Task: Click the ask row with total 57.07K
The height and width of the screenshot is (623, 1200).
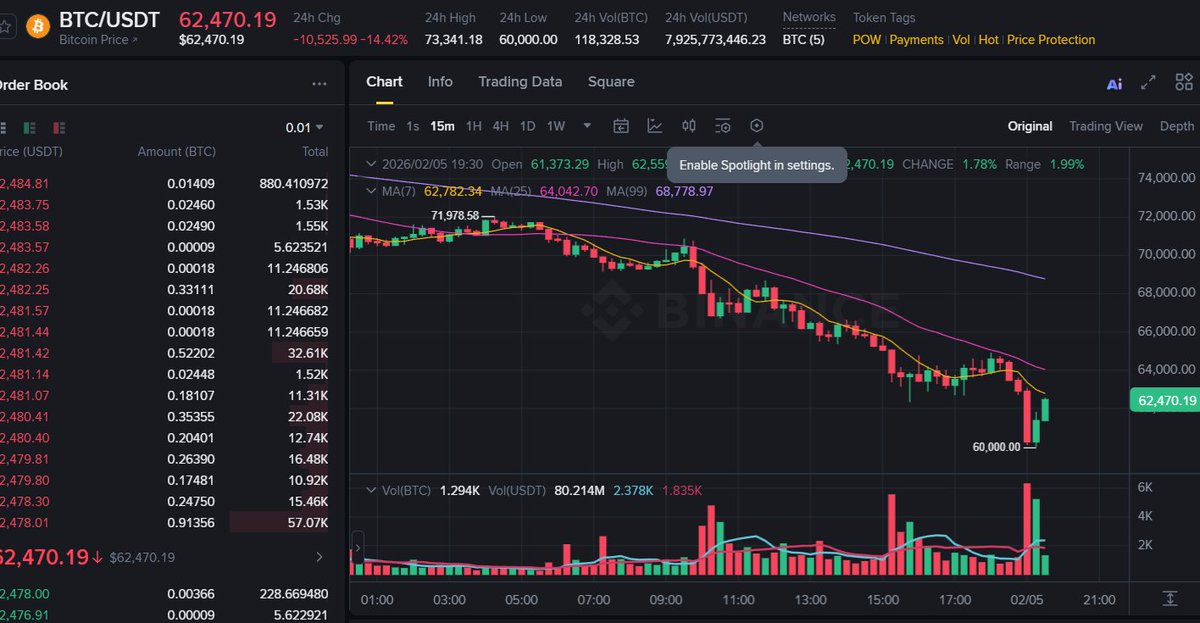Action: [164, 523]
